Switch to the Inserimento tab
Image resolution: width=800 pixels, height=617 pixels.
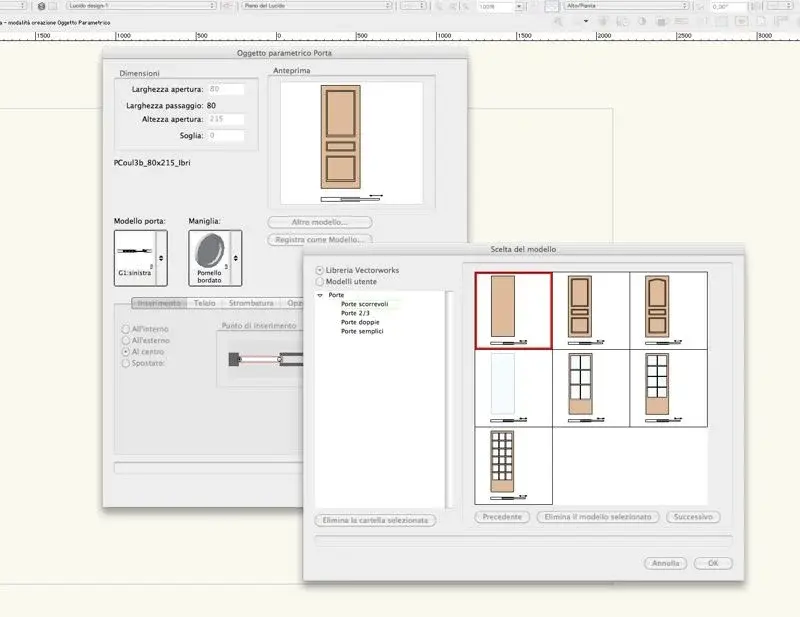(x=159, y=303)
